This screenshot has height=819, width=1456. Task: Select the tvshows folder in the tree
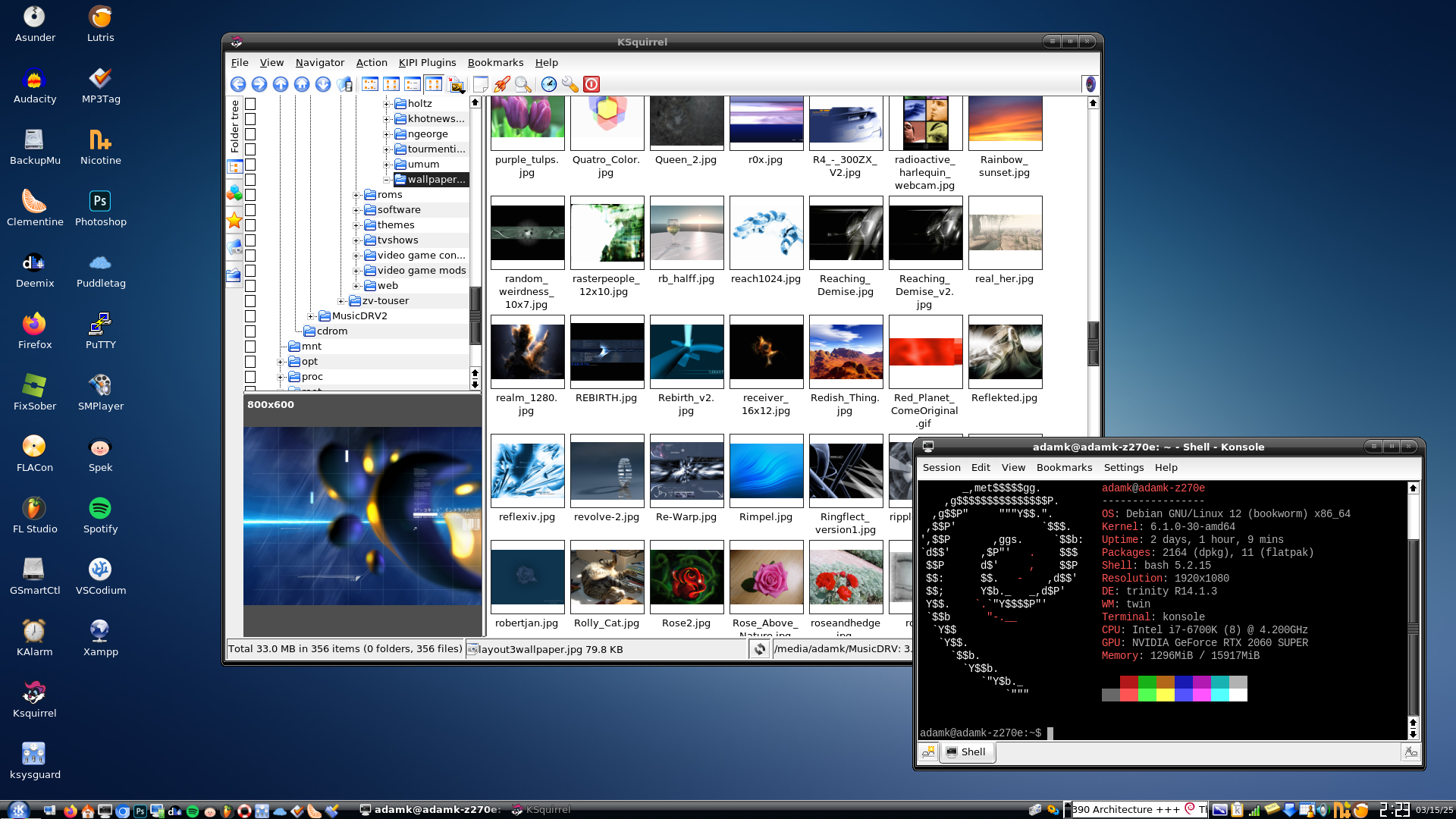pos(397,240)
